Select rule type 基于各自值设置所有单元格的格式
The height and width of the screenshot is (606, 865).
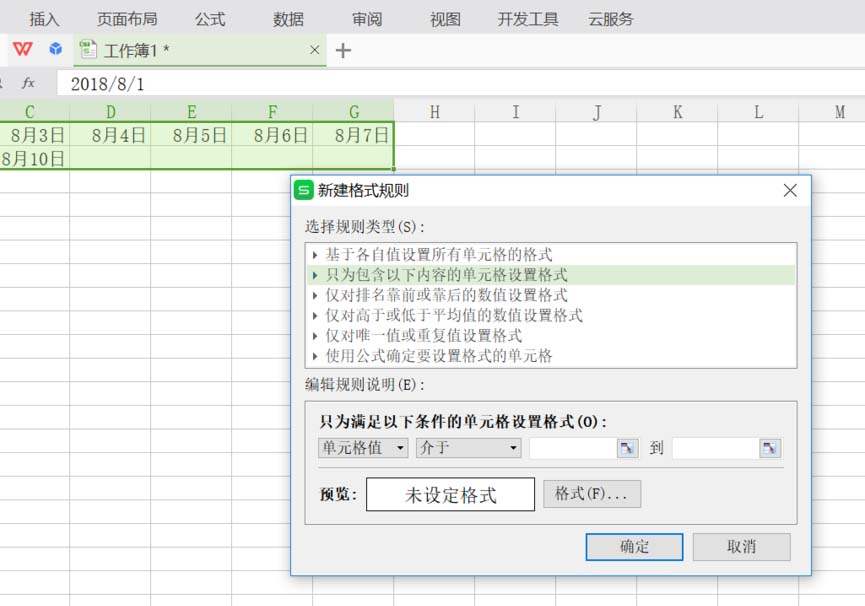pos(420,254)
